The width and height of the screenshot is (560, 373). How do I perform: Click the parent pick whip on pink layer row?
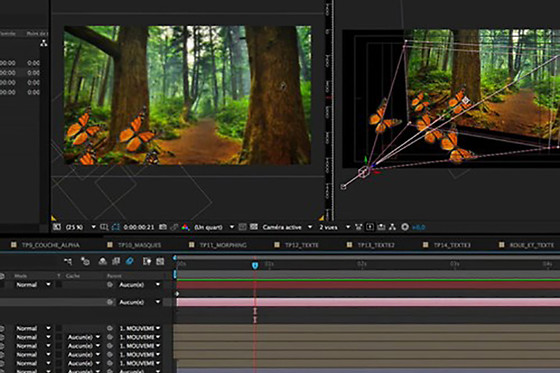[x=110, y=302]
